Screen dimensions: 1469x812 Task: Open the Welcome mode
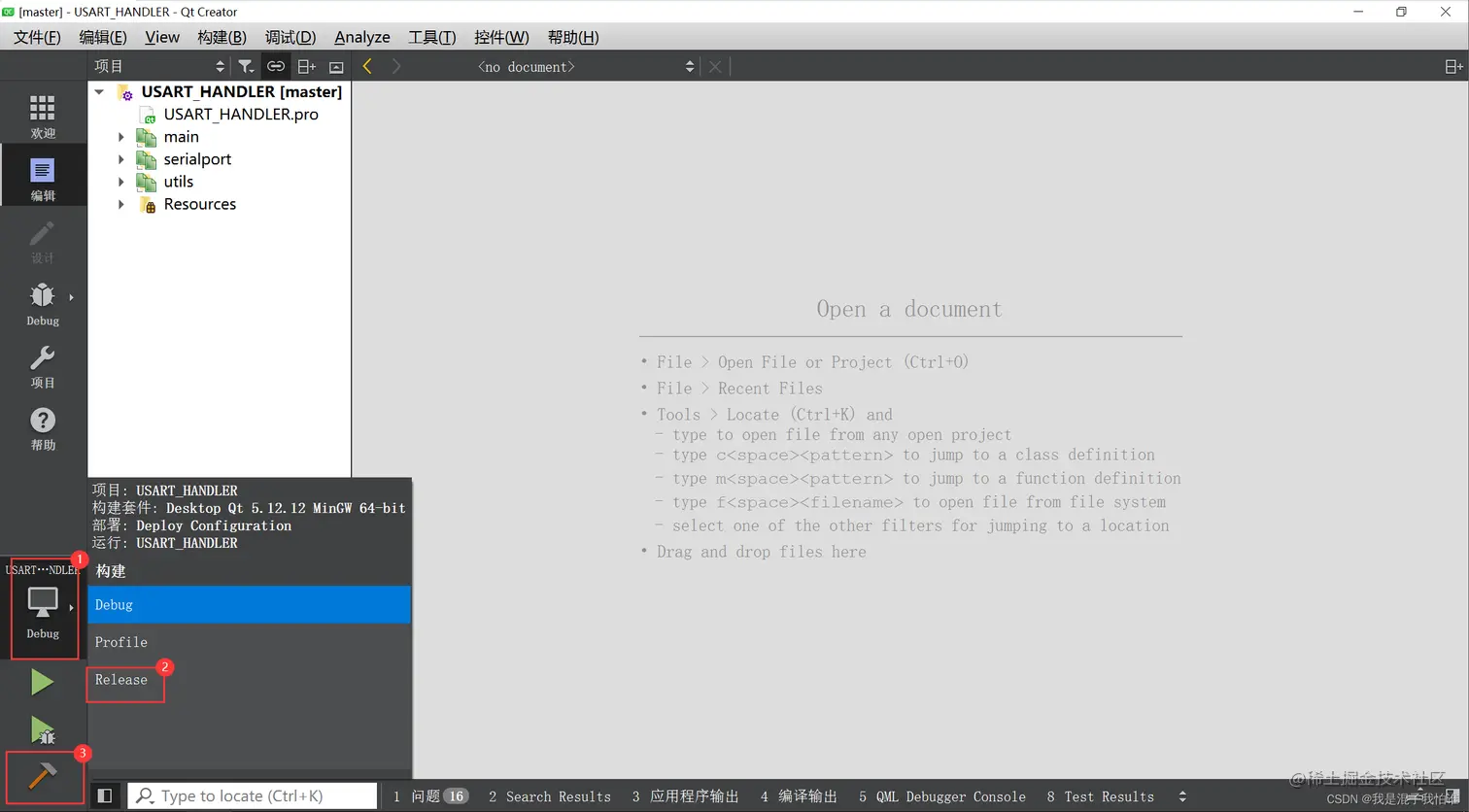43,116
